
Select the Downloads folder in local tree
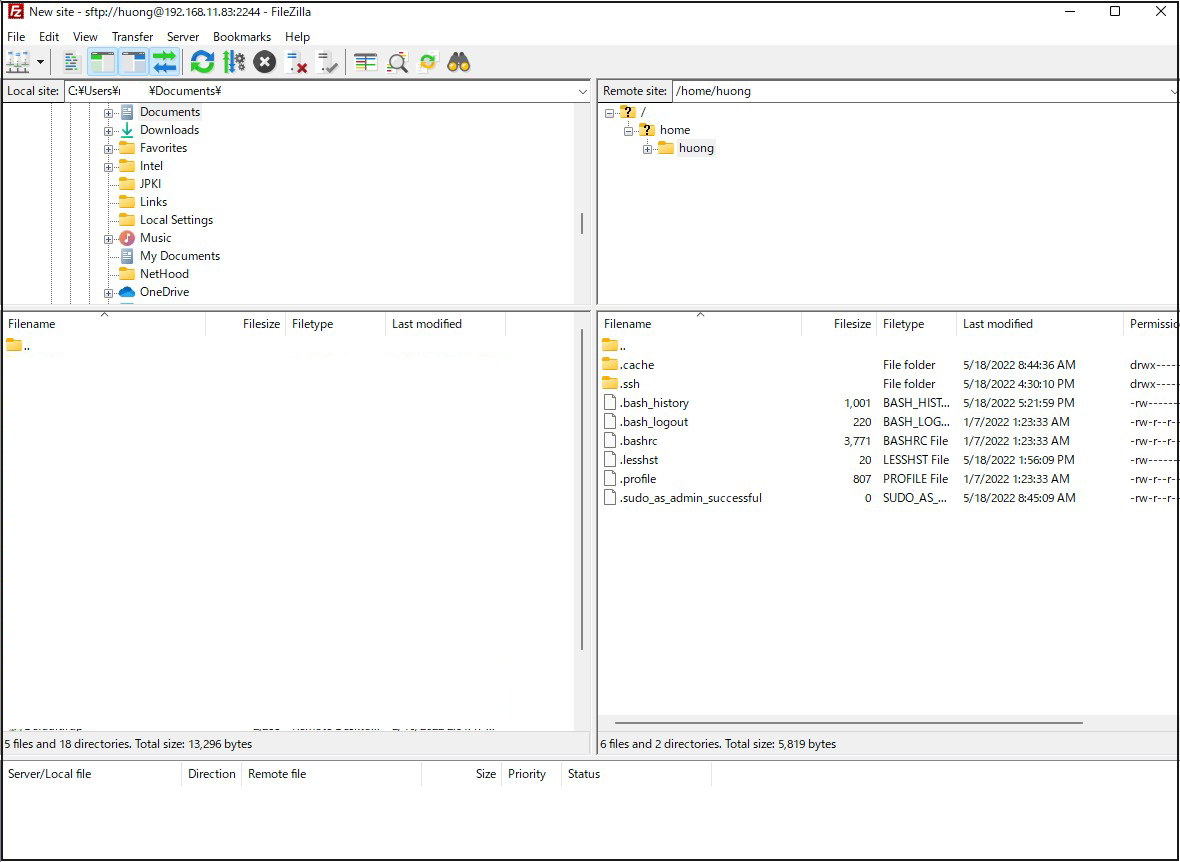click(169, 130)
